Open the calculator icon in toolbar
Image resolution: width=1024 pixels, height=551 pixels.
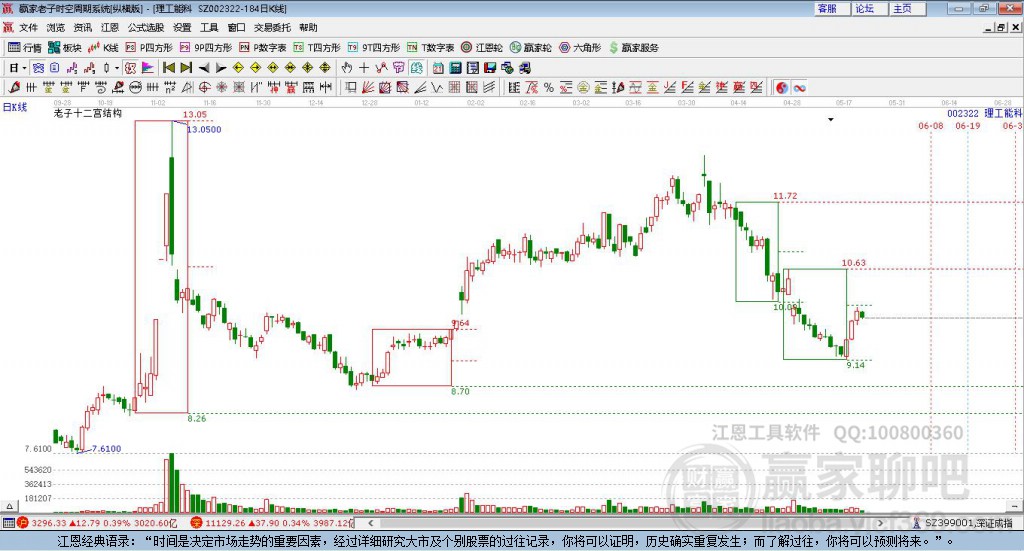tap(455, 68)
